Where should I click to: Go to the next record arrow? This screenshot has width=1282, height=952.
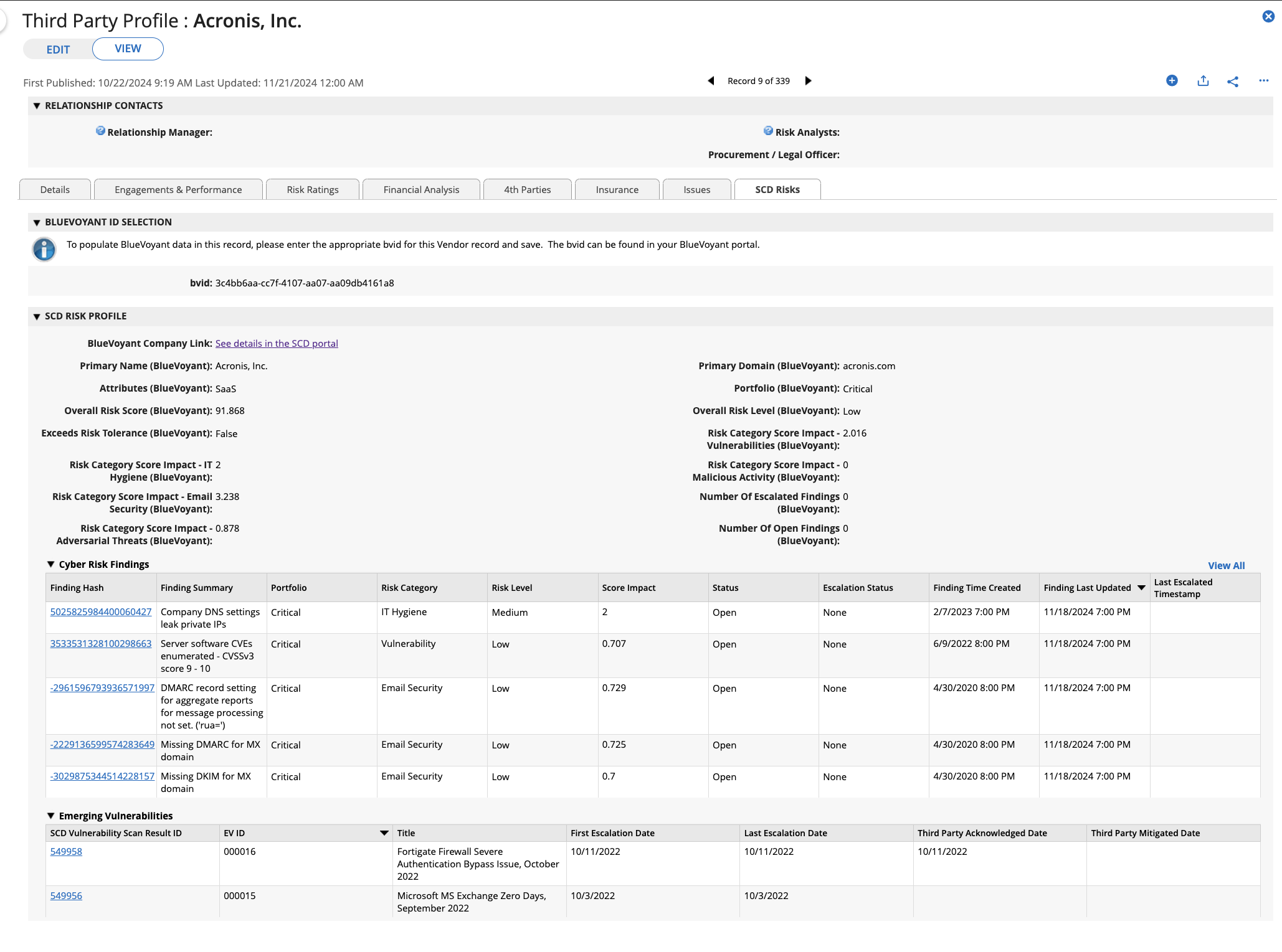tap(808, 80)
